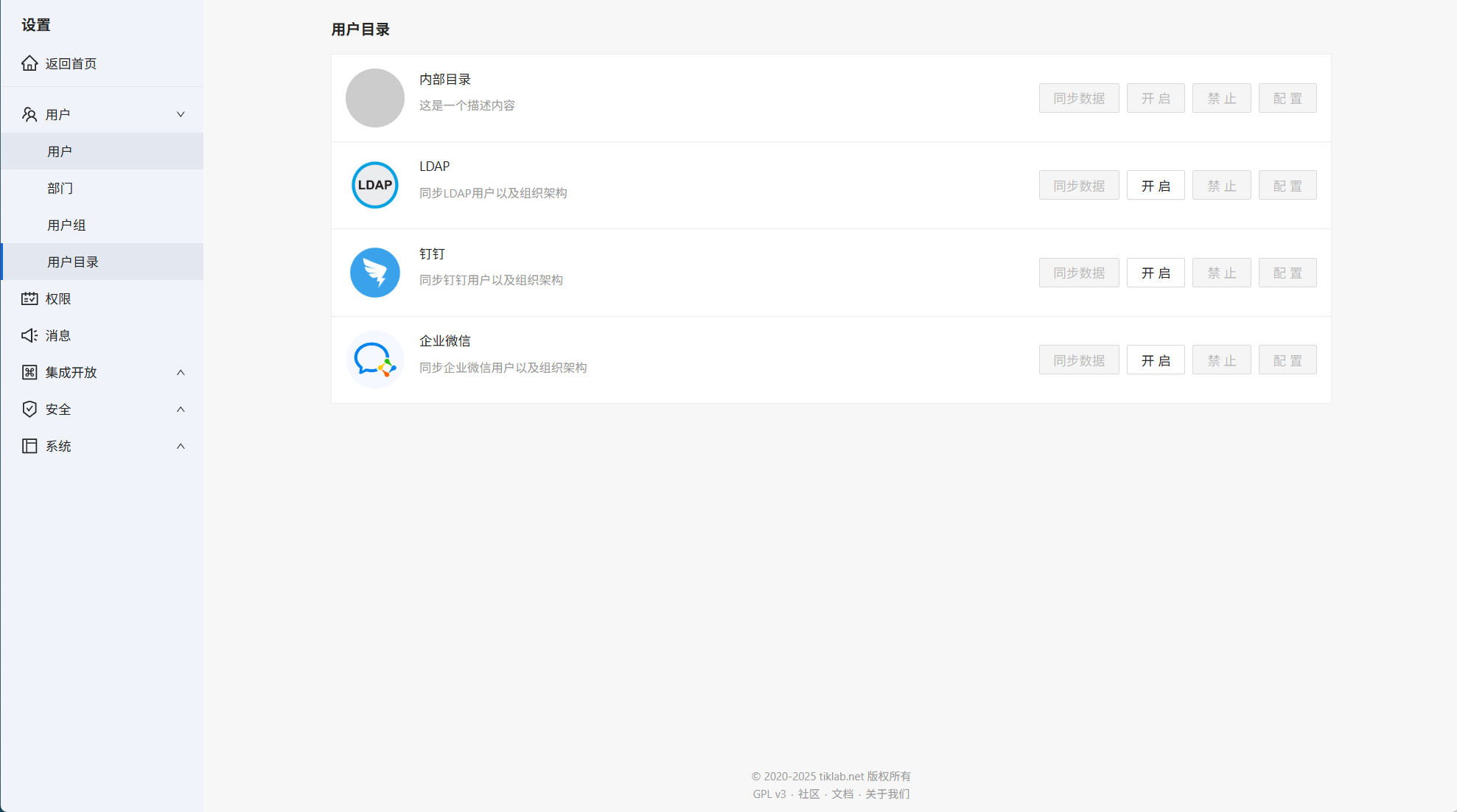1457x812 pixels.
Task: Click the 安全 shield icon
Action: point(29,409)
